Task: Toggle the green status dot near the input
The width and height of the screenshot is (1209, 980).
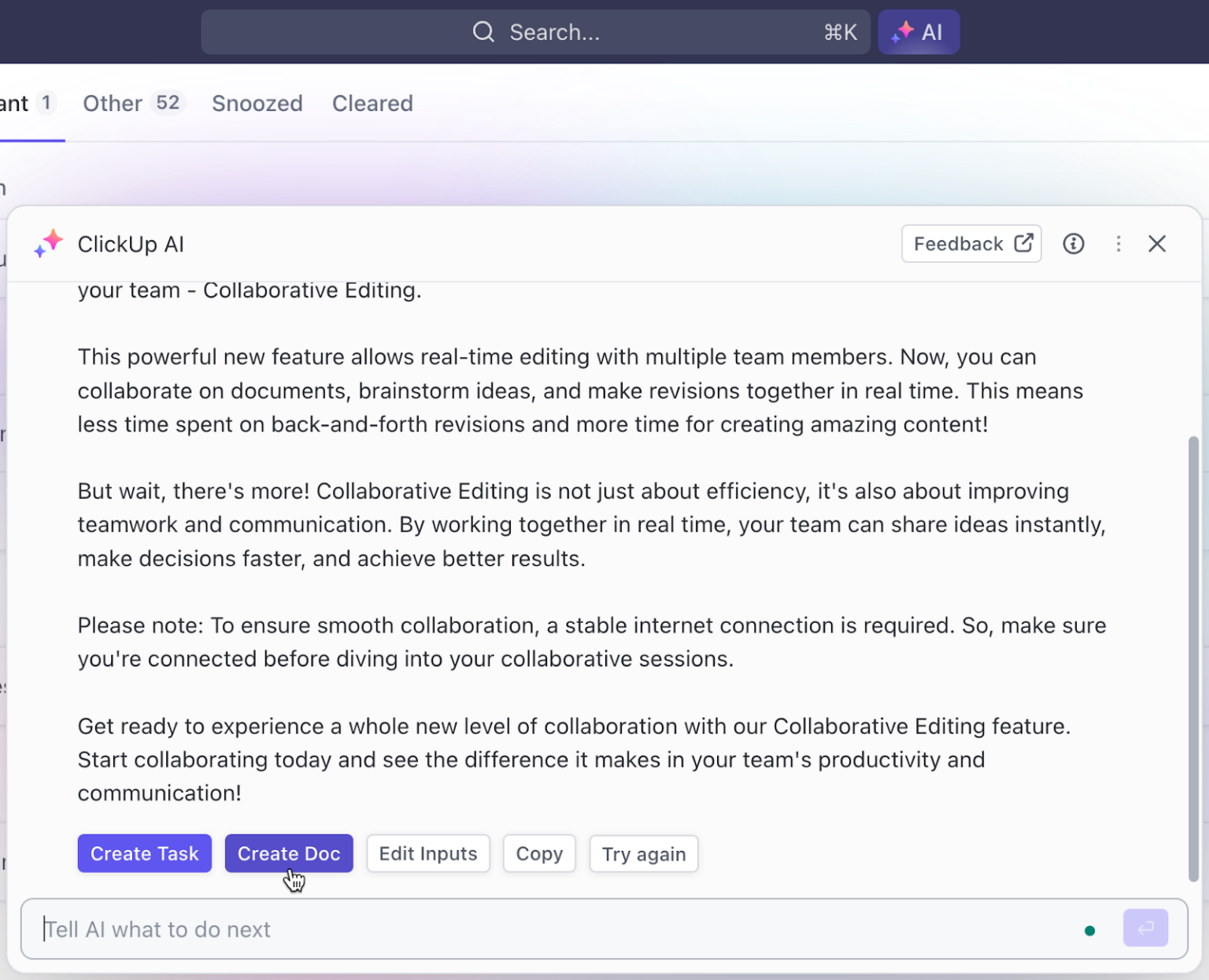Action: [x=1090, y=930]
